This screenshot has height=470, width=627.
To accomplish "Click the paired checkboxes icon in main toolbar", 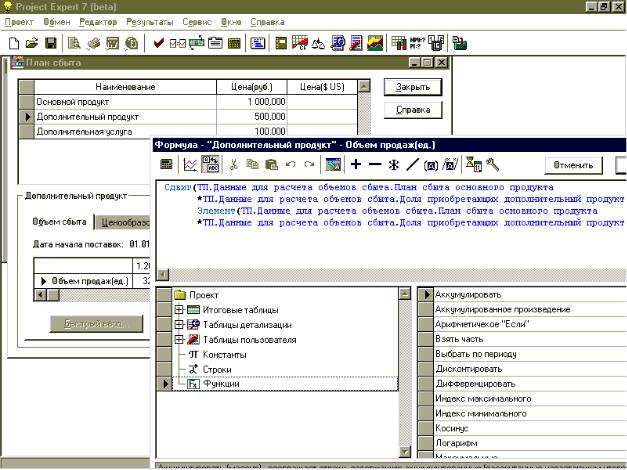I will coord(178,43).
